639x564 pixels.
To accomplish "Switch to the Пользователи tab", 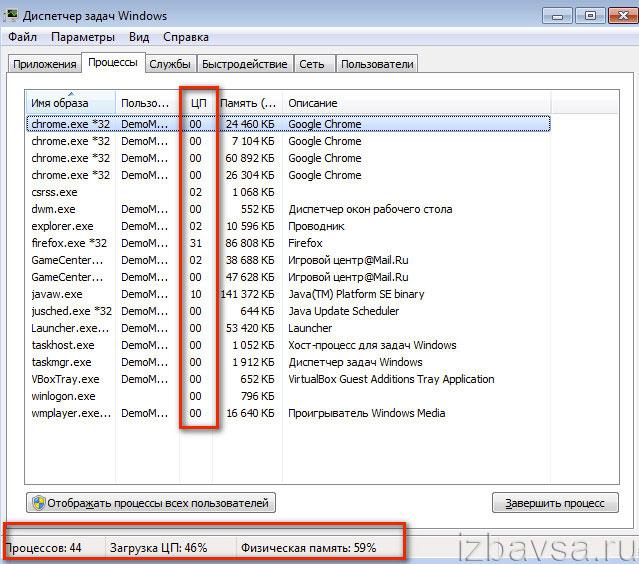I will point(376,64).
